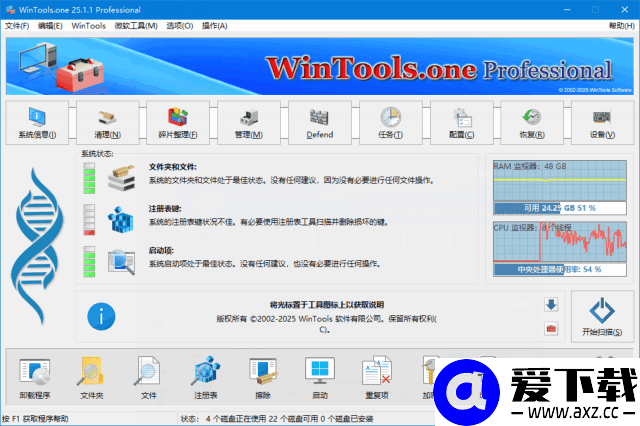The width and height of the screenshot is (640, 426).
Task: Open the 编辑(E) menu
Action: pos(50,26)
